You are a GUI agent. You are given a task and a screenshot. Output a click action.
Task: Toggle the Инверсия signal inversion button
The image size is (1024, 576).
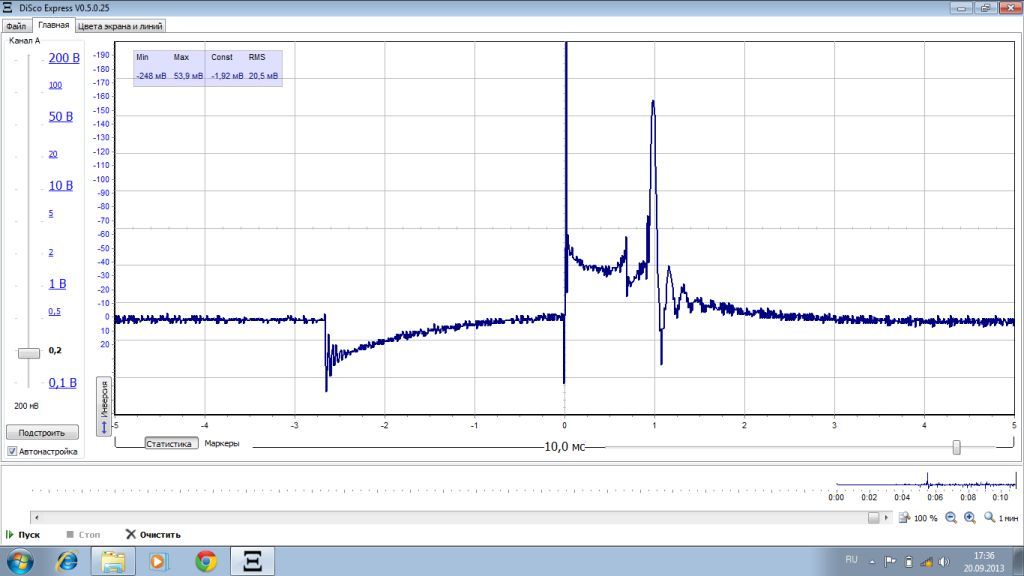click(x=104, y=406)
